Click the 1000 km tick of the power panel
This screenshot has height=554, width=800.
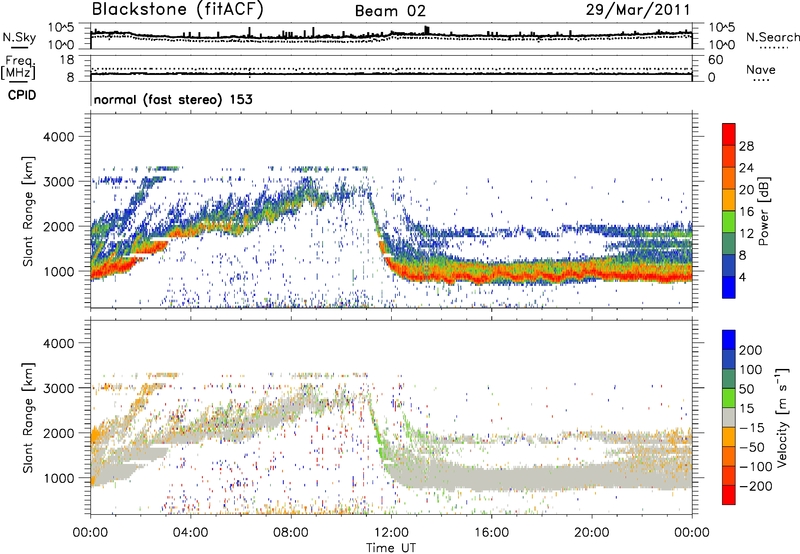coord(58,271)
